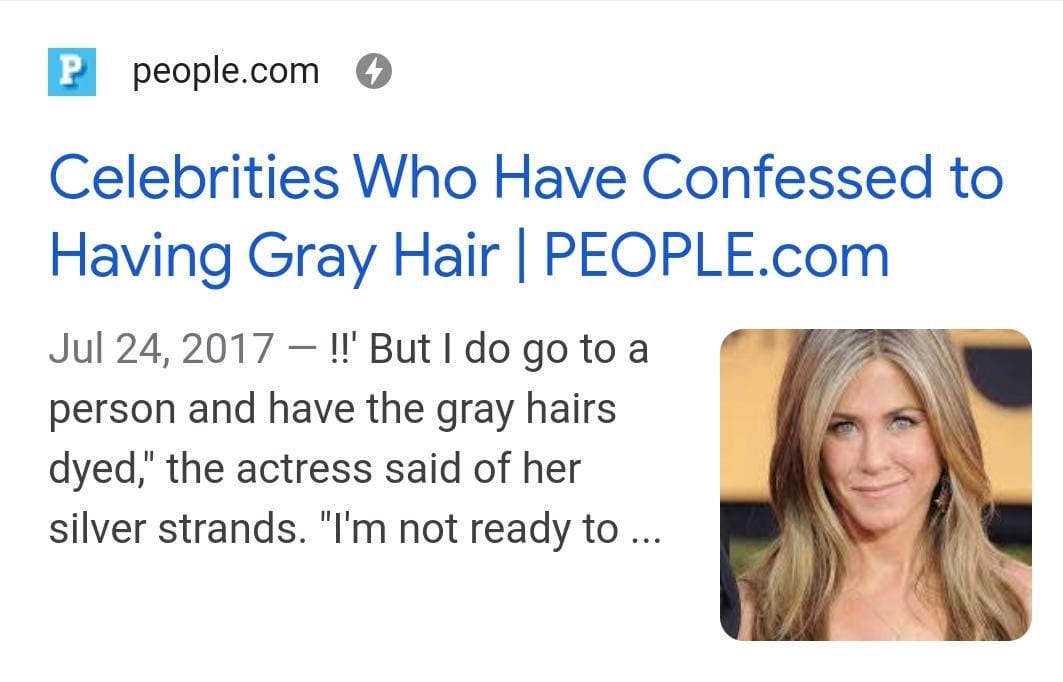Select the phrase 'the actress said of her'

[x=374, y=468]
